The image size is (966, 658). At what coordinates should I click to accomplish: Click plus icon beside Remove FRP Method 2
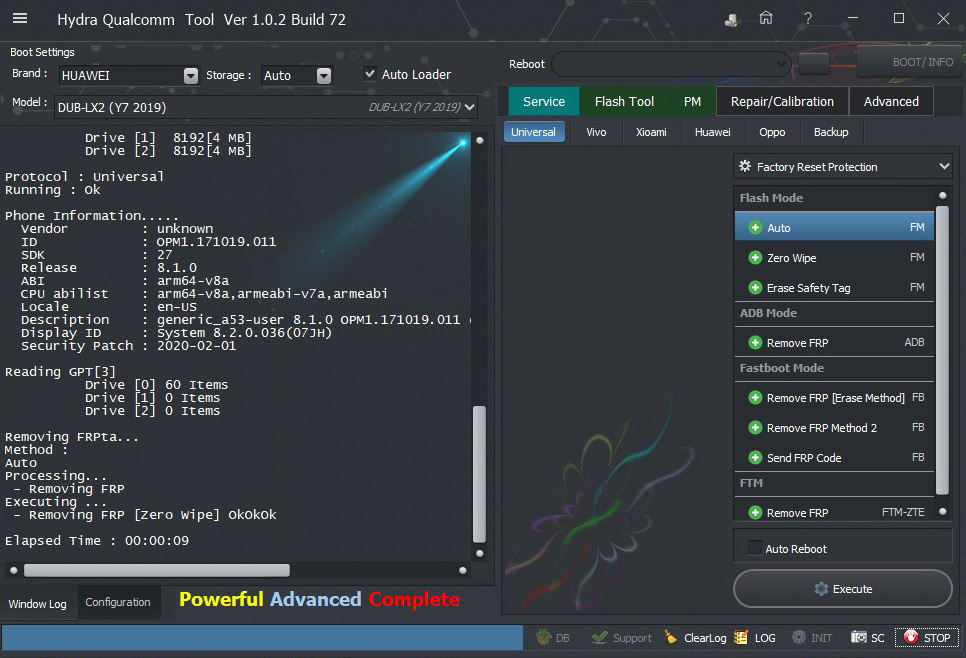pyautogui.click(x=755, y=428)
